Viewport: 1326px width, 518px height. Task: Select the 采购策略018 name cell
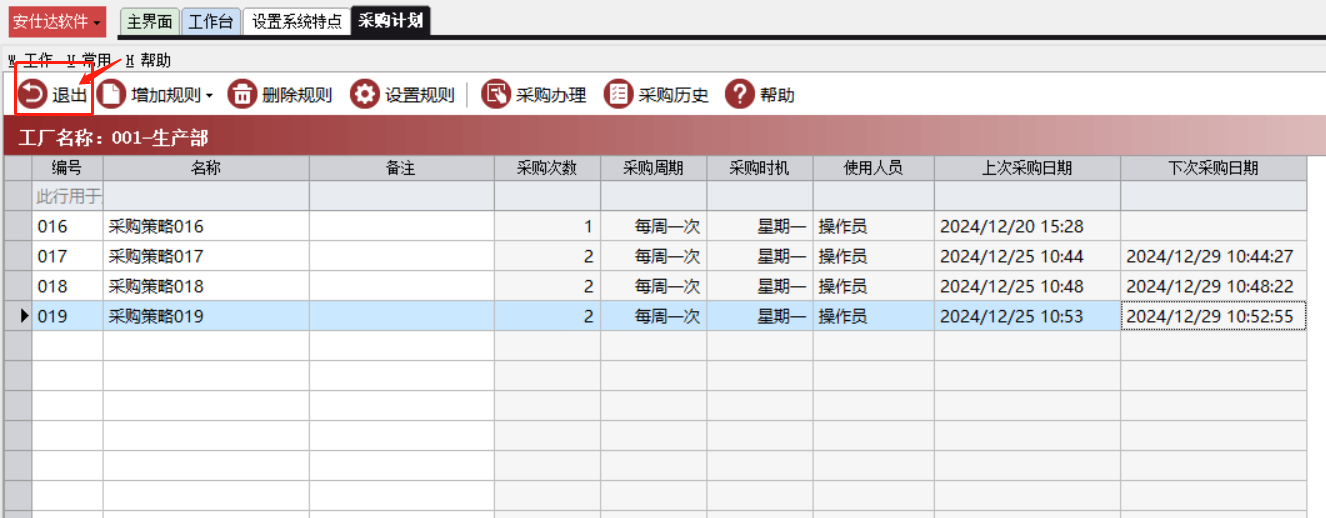pyautogui.click(x=206, y=286)
